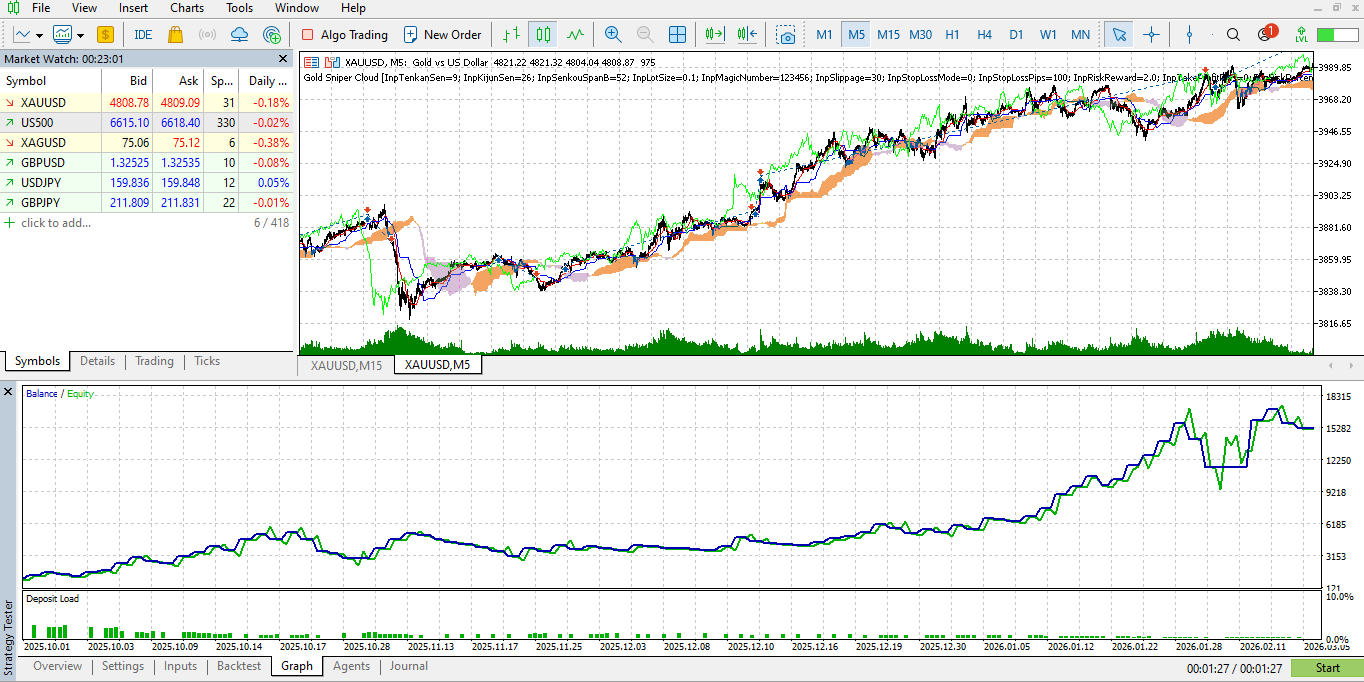
Task: Switch chart to line chart display
Action: [575, 34]
